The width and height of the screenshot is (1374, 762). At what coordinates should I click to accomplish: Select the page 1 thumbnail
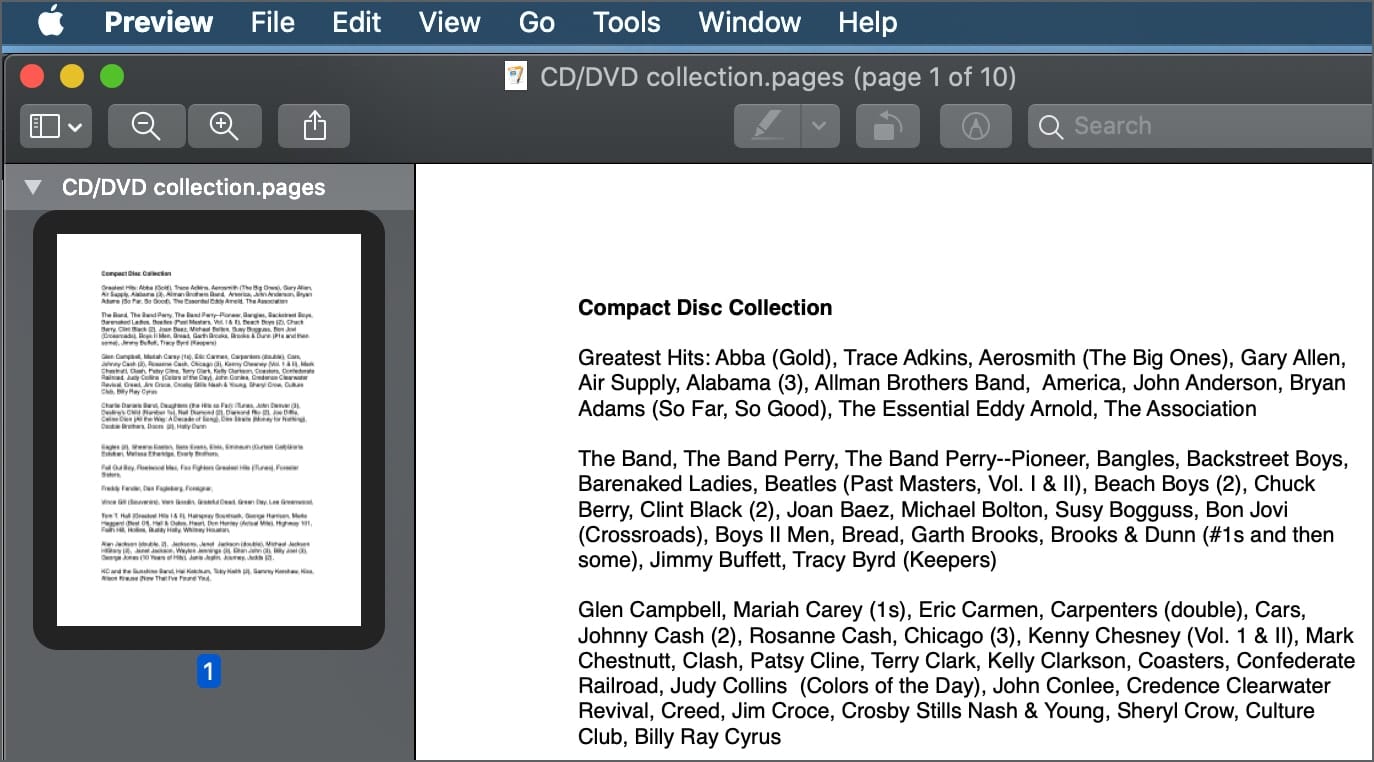coord(209,430)
